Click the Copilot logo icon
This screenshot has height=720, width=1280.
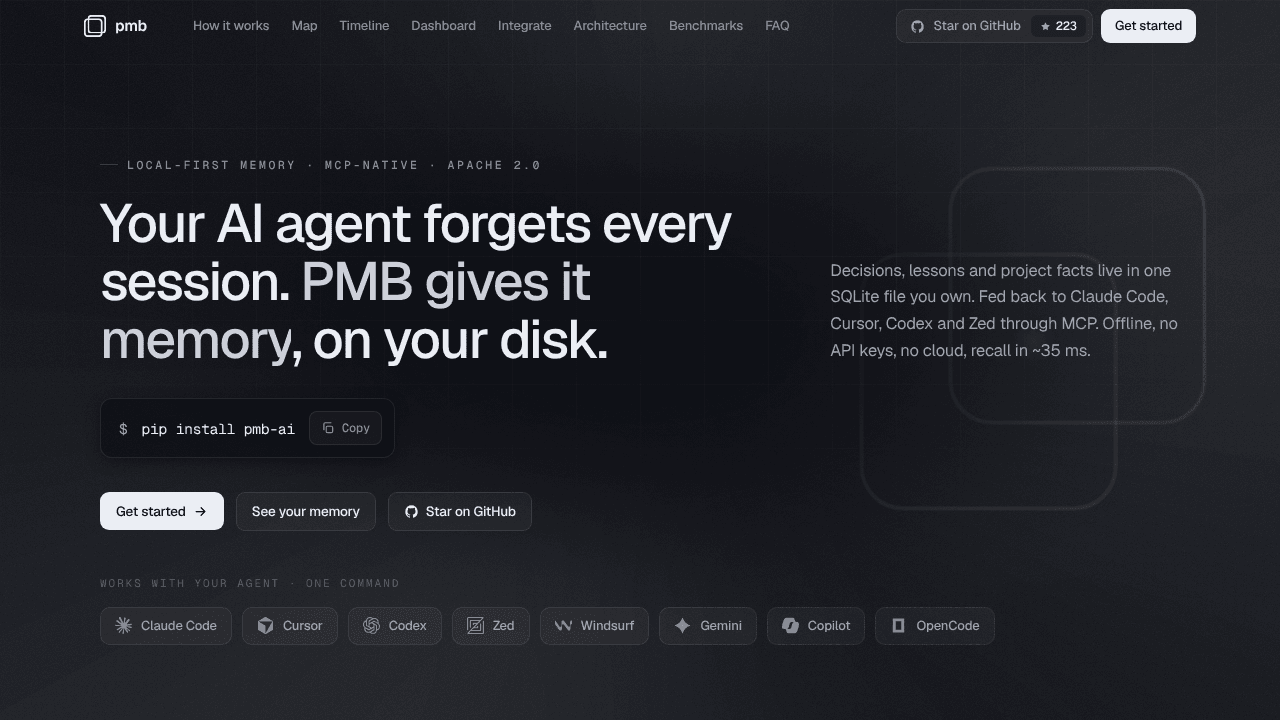tap(791, 626)
